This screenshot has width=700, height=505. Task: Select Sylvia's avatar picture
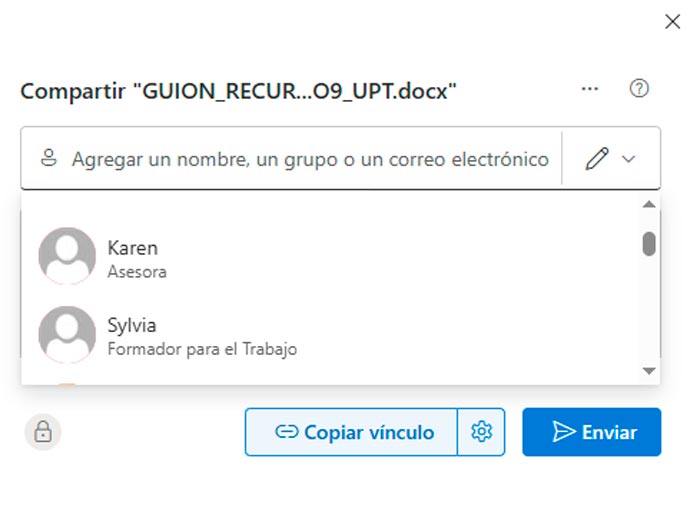point(67,334)
